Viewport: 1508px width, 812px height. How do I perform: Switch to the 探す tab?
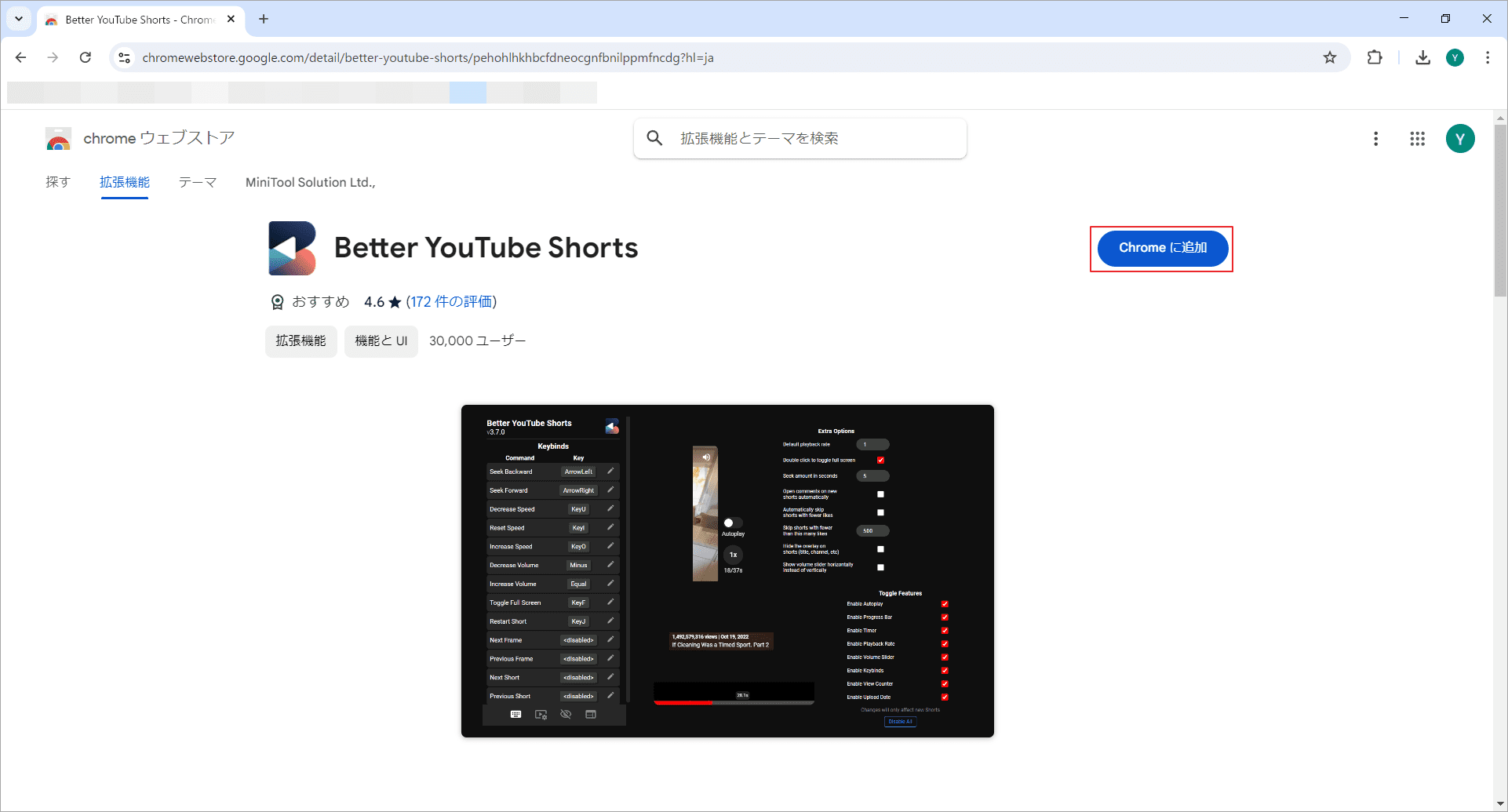(x=58, y=182)
